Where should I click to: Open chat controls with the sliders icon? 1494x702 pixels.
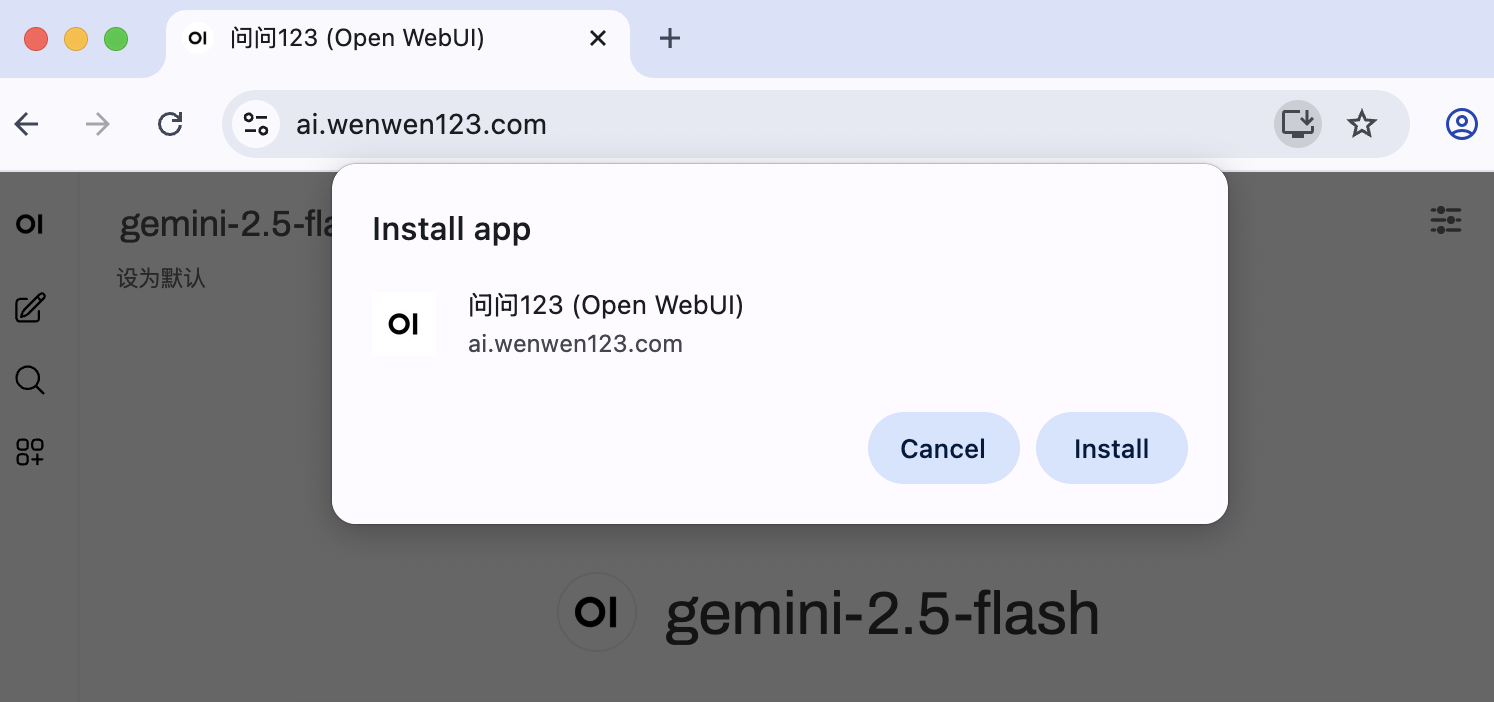[x=1445, y=220]
